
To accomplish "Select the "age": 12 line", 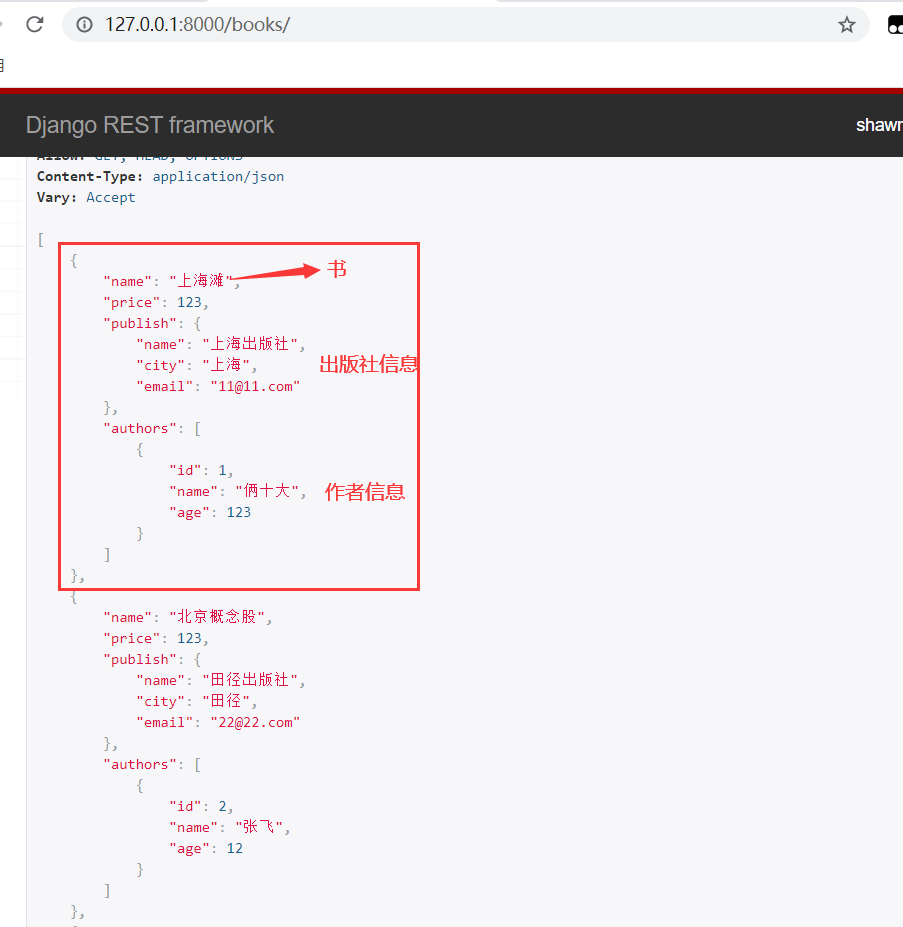I will [206, 848].
